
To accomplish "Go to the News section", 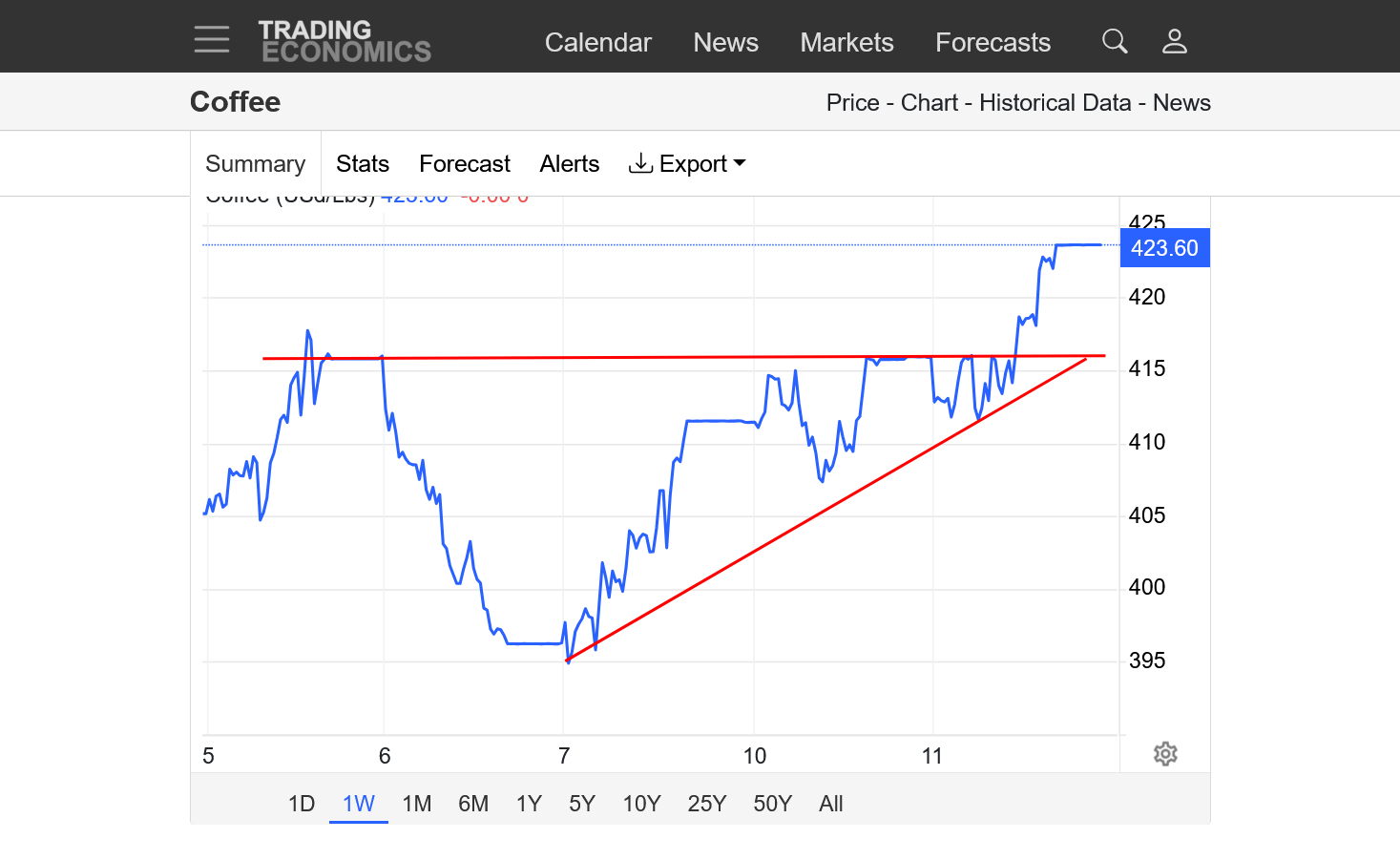I will click(x=725, y=43).
